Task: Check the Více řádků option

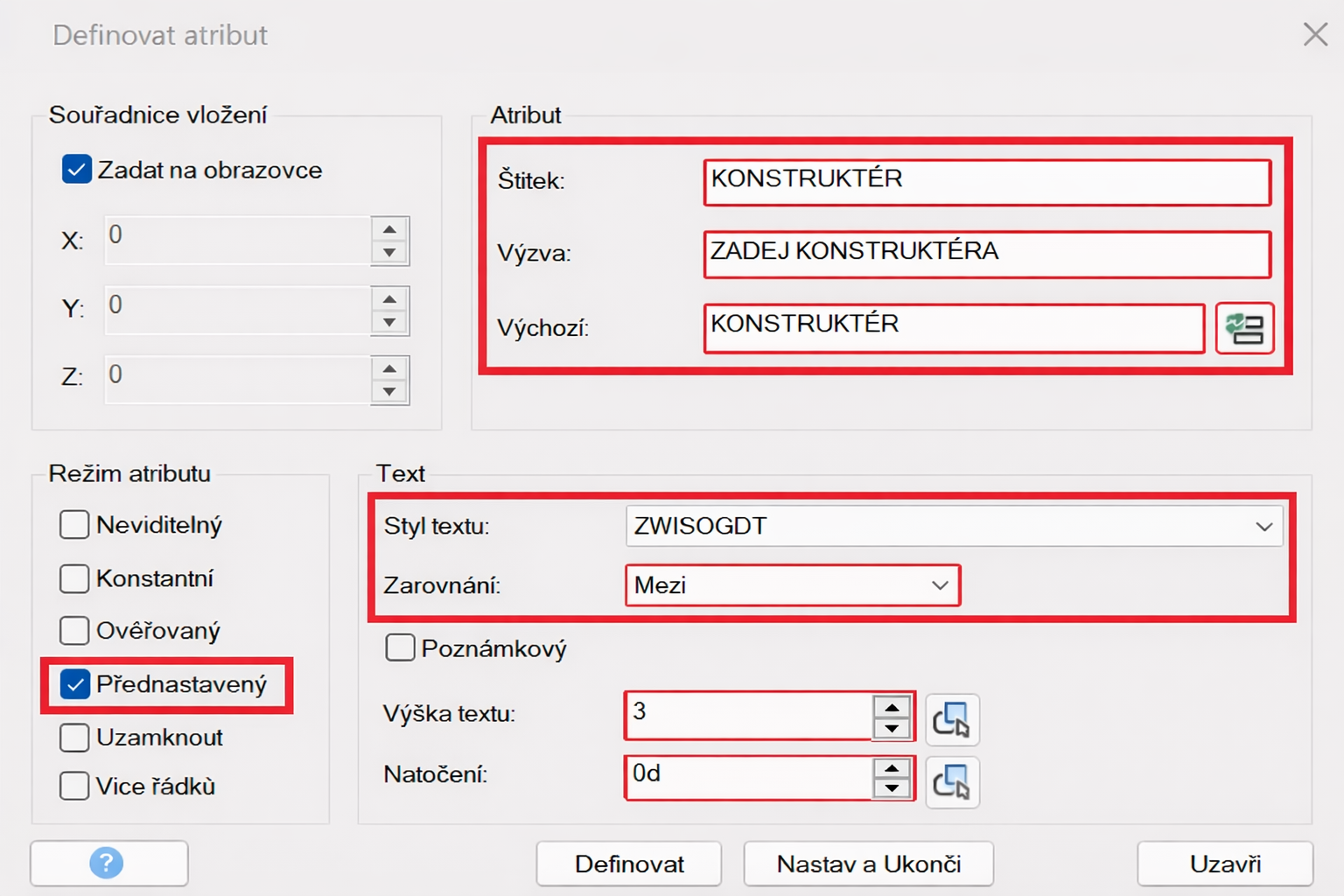Action: (74, 786)
